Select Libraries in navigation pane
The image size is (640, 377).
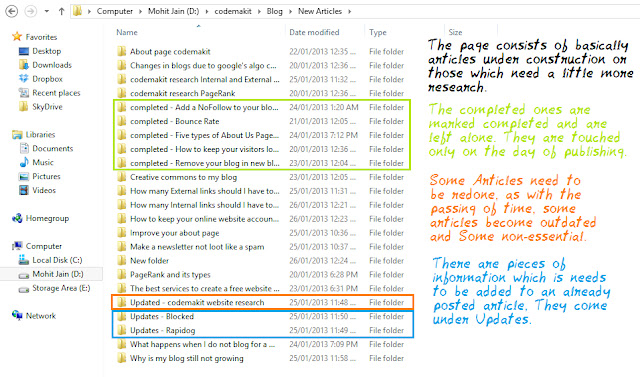click(x=40, y=134)
